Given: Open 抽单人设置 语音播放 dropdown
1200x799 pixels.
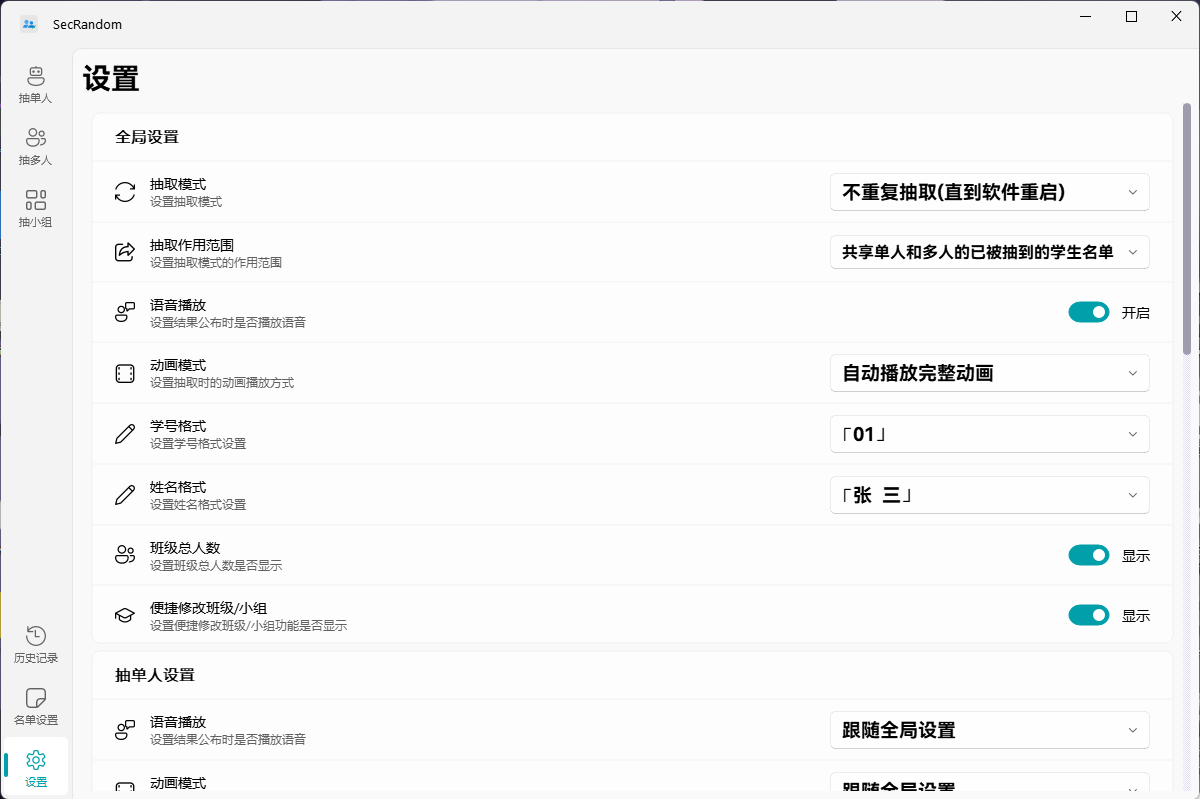Looking at the screenshot, I should (x=990, y=730).
